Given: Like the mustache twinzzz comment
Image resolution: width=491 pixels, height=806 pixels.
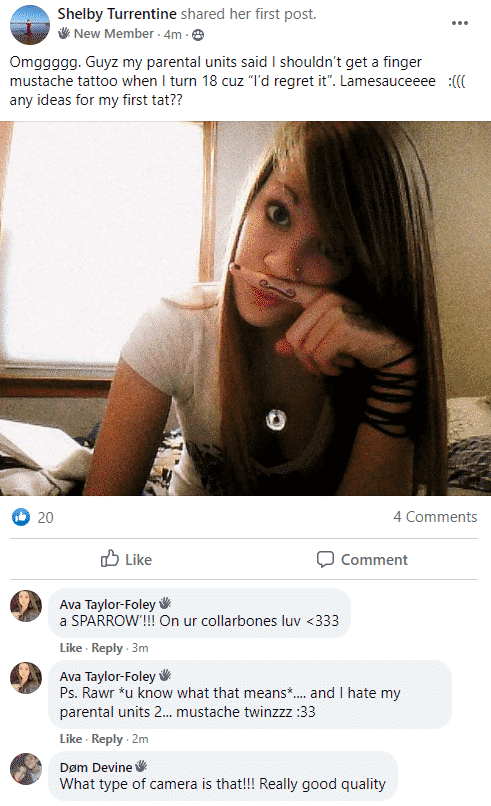Looking at the screenshot, I should click(x=71, y=739).
